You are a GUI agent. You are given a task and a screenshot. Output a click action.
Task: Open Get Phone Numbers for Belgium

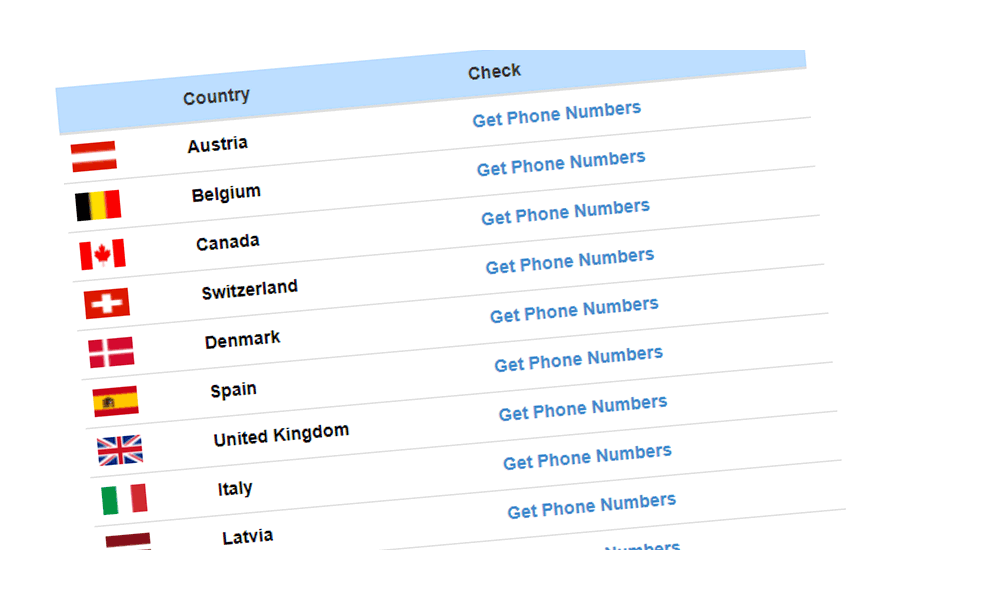pos(561,163)
